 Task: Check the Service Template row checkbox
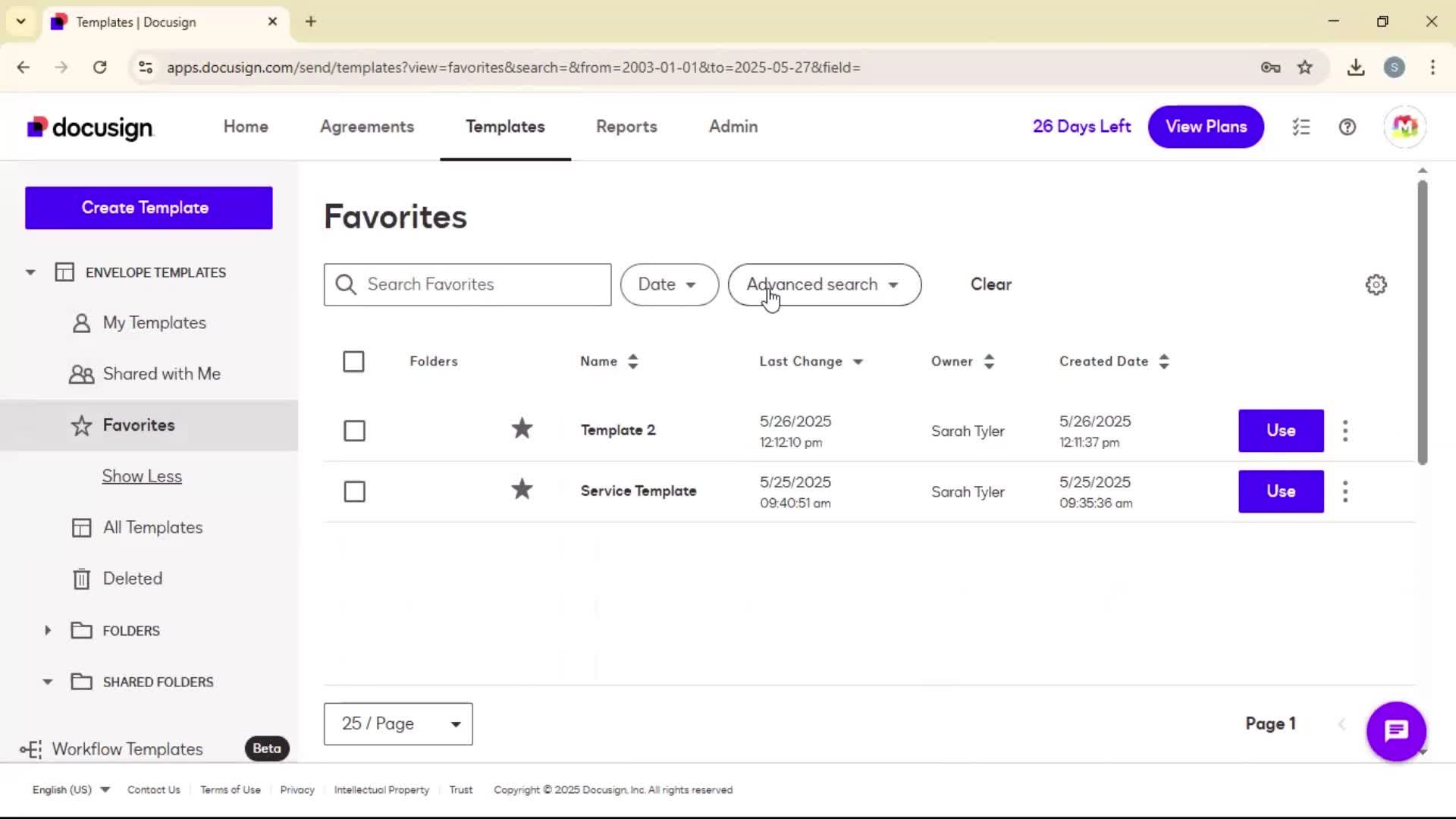pos(354,491)
